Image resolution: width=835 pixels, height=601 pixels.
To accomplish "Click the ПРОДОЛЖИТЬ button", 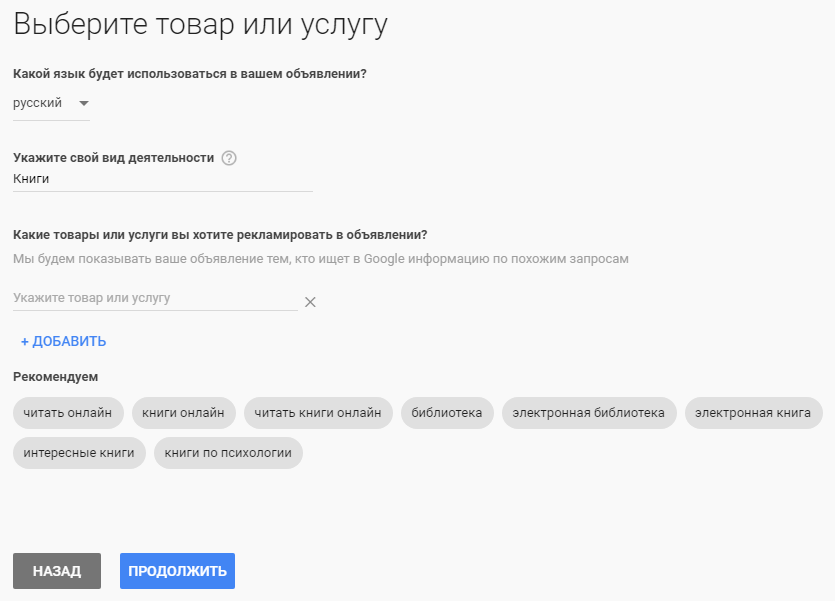I will coord(177,571).
